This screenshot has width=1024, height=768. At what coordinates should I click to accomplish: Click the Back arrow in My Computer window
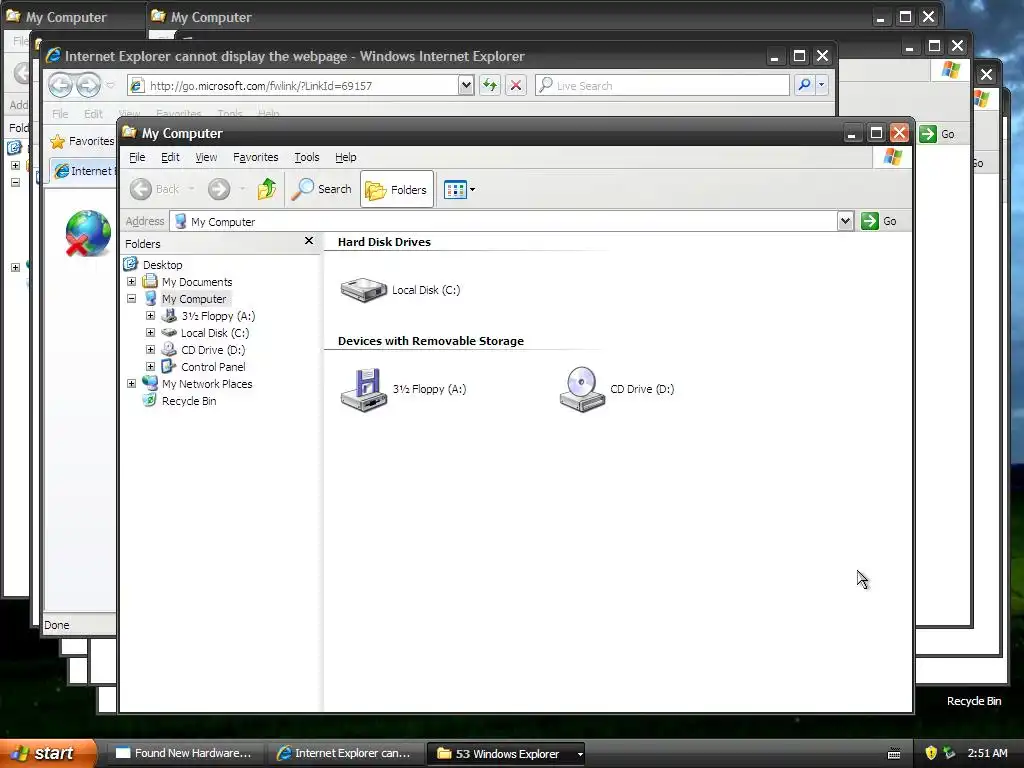click(140, 189)
